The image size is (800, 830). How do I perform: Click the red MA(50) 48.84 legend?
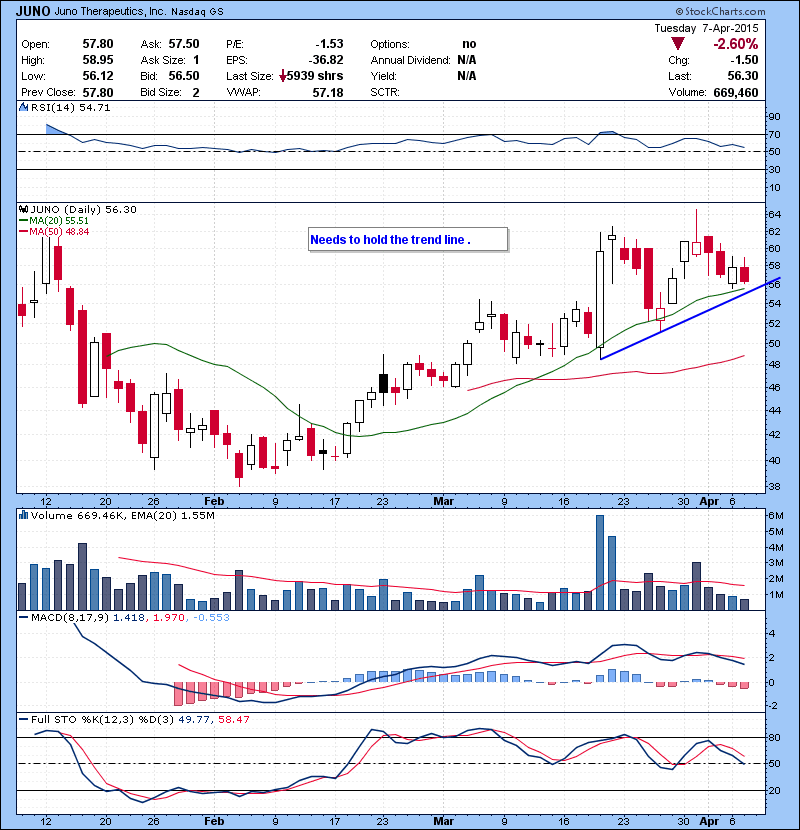pyautogui.click(x=54, y=232)
